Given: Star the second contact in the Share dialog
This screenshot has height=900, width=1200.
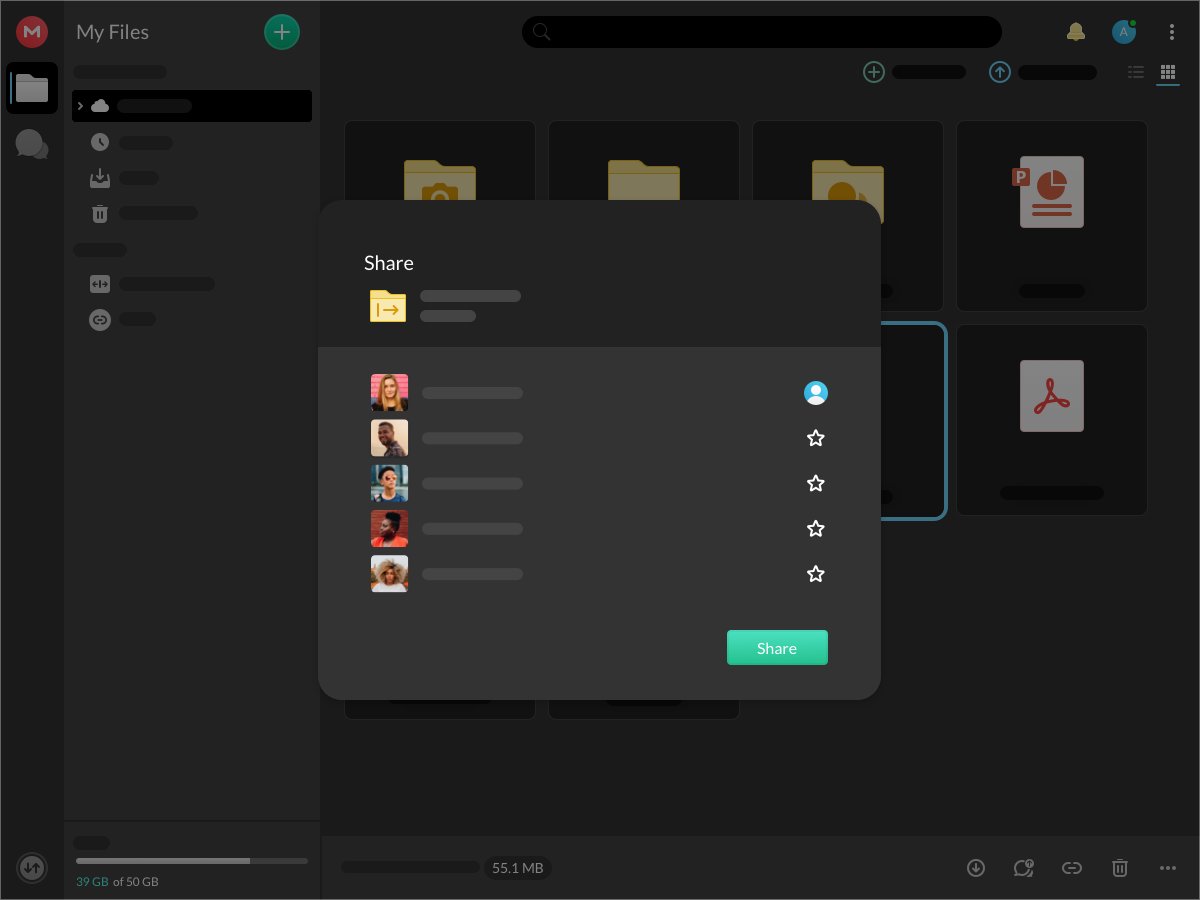Looking at the screenshot, I should click(815, 438).
